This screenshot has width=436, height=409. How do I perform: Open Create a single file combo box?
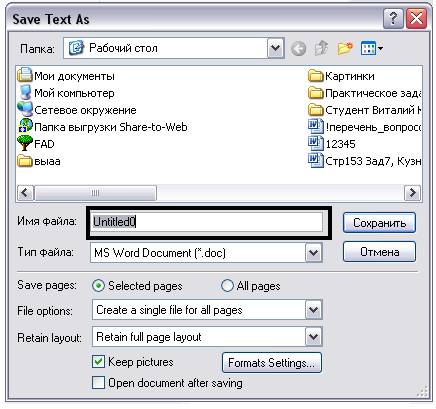point(207,310)
